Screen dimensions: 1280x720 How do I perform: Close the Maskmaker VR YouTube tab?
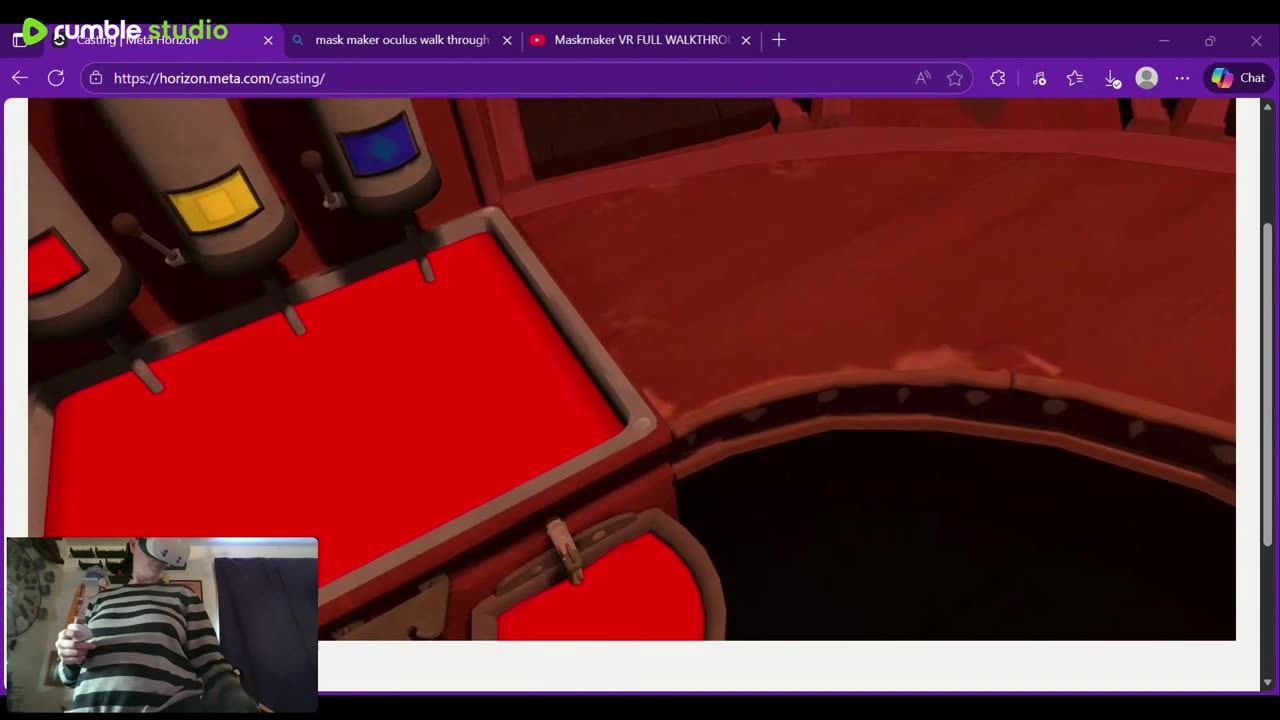tap(746, 40)
